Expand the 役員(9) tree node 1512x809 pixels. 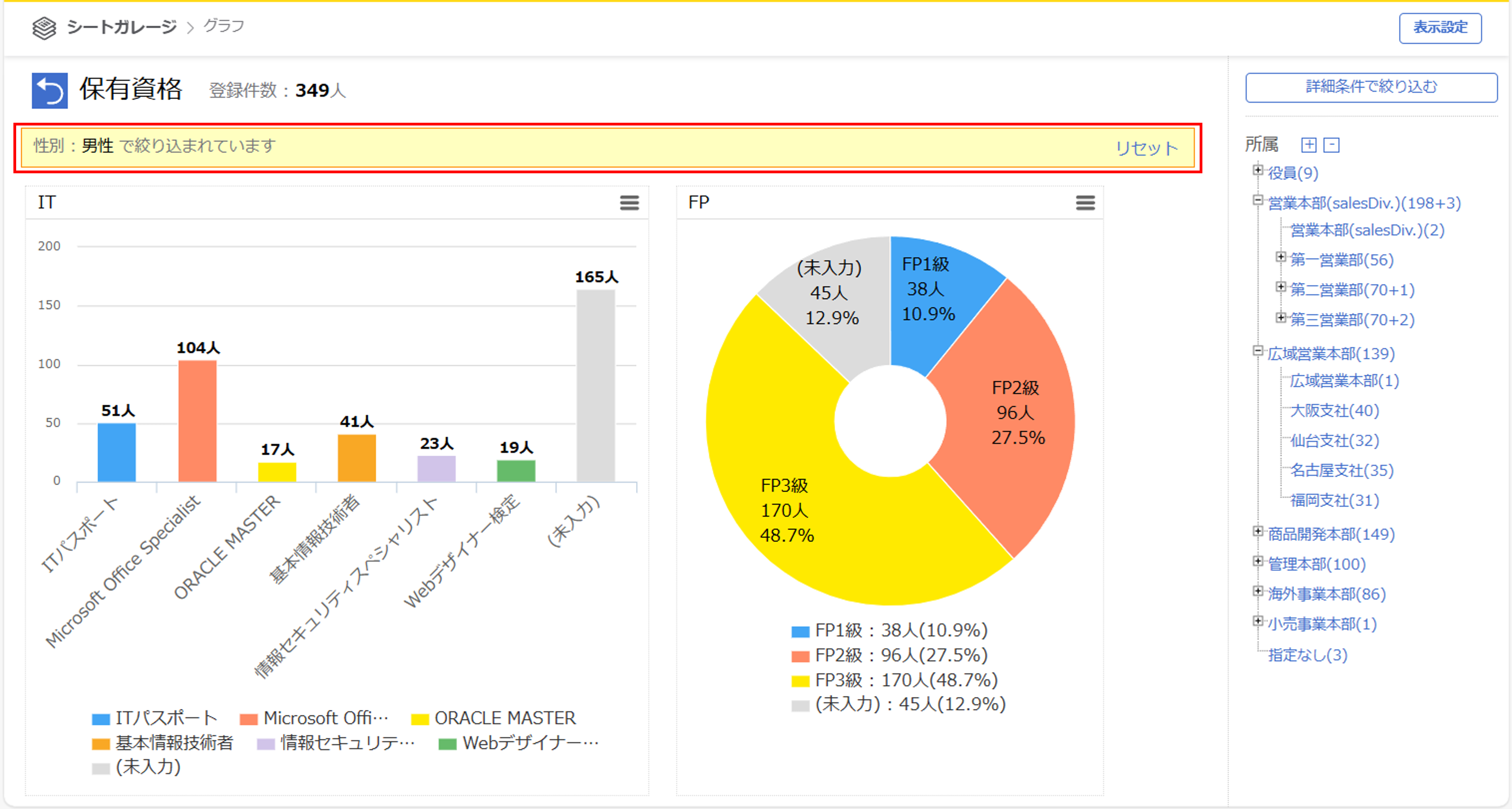tap(1257, 170)
